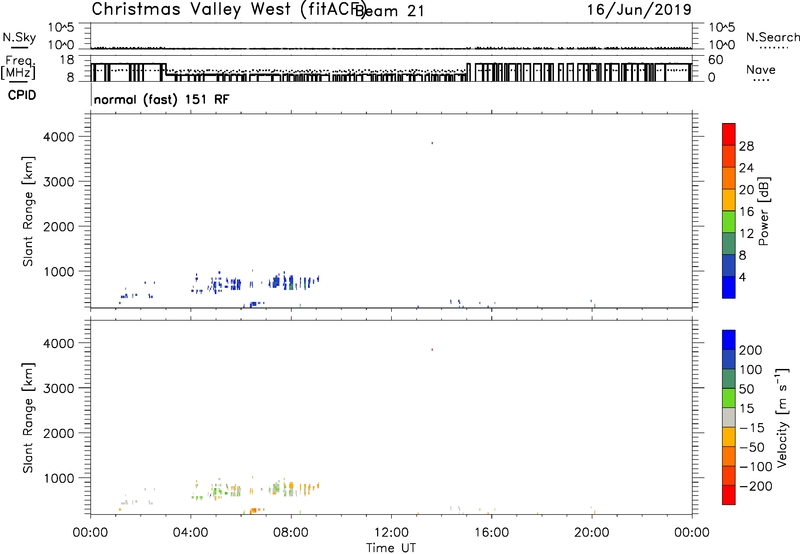
Task: Click the '18' frequency axis tick label
Action: point(67,60)
